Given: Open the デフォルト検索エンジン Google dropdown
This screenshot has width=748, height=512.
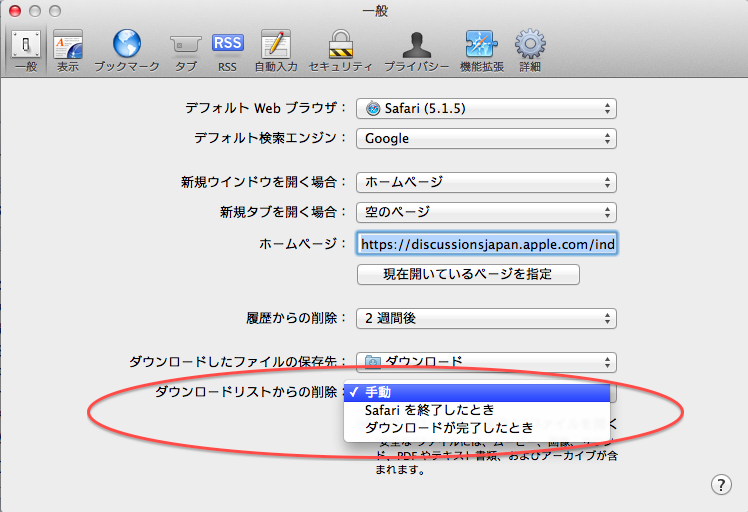Looking at the screenshot, I should pyautogui.click(x=486, y=138).
